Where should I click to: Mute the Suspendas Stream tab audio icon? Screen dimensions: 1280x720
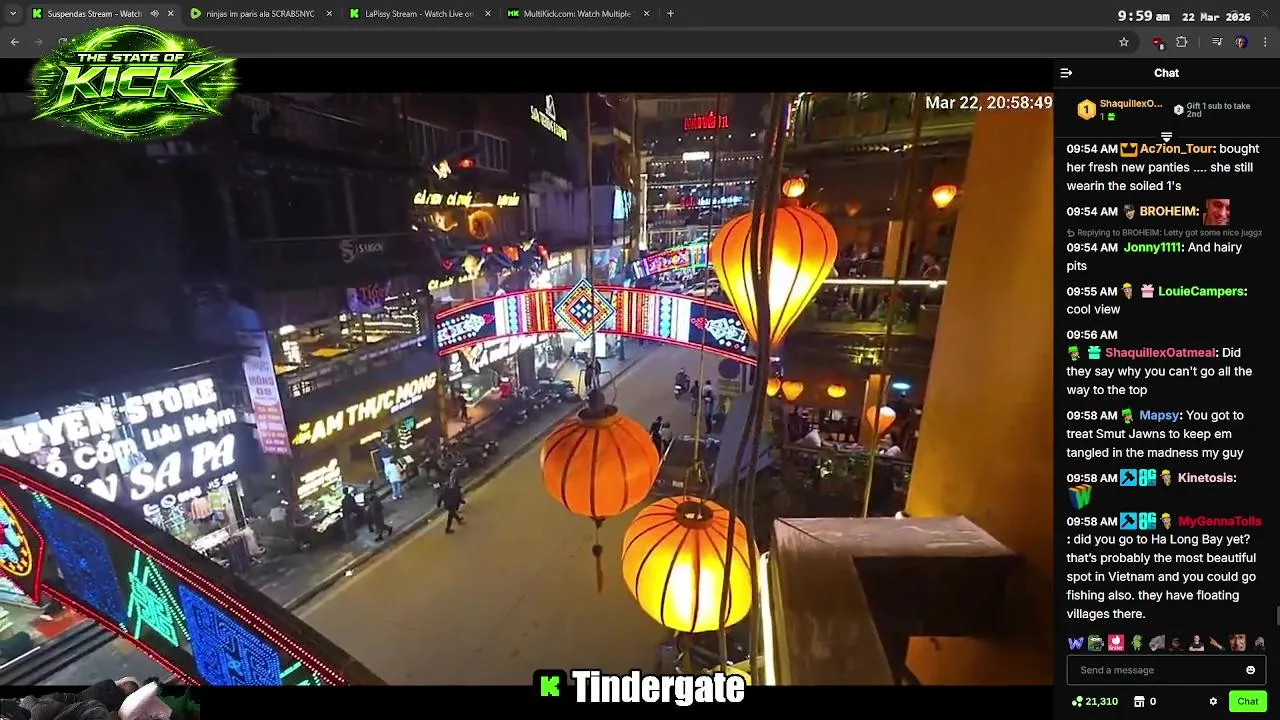click(x=155, y=14)
